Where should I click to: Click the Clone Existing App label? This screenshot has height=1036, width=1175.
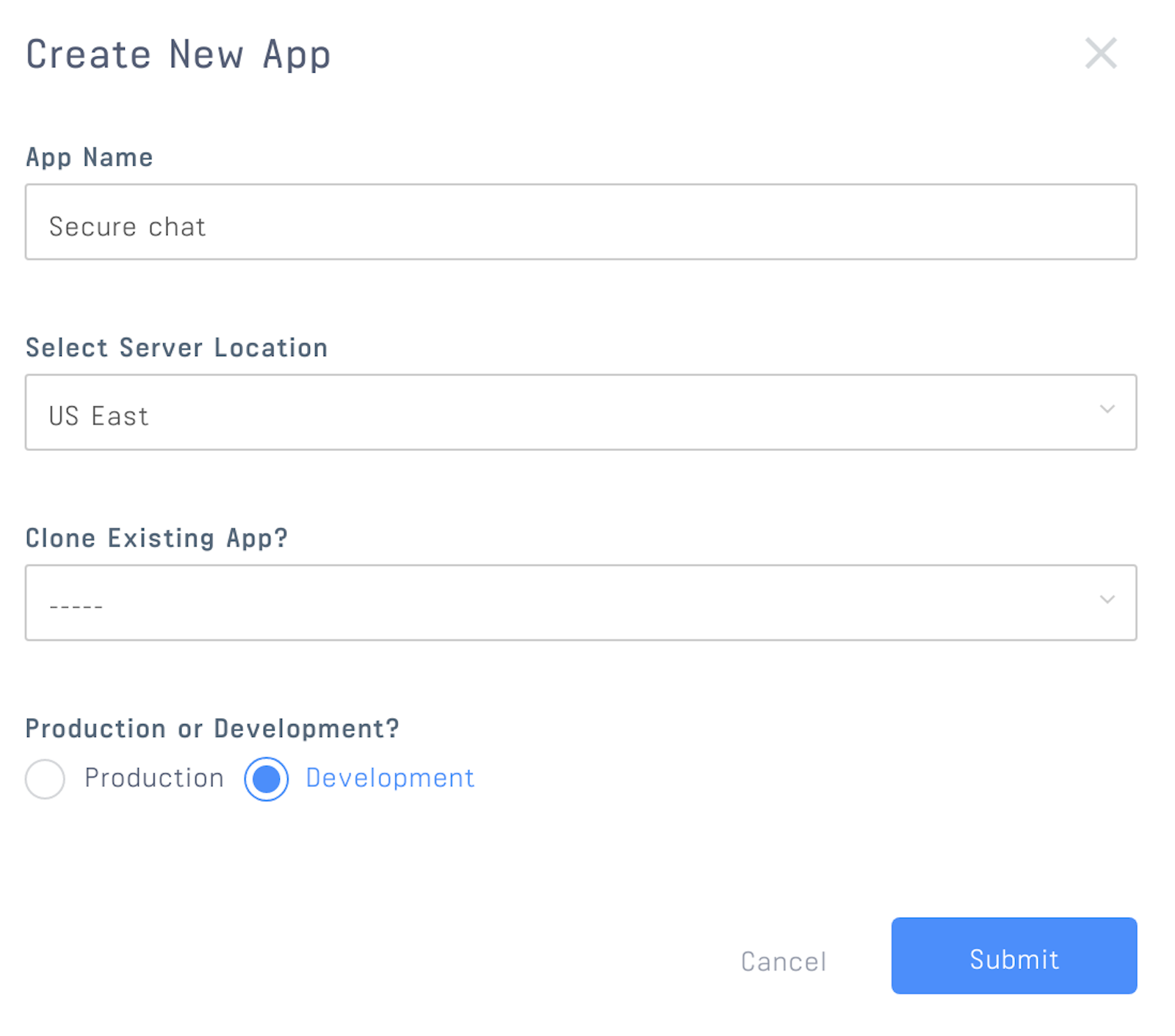[x=157, y=537]
